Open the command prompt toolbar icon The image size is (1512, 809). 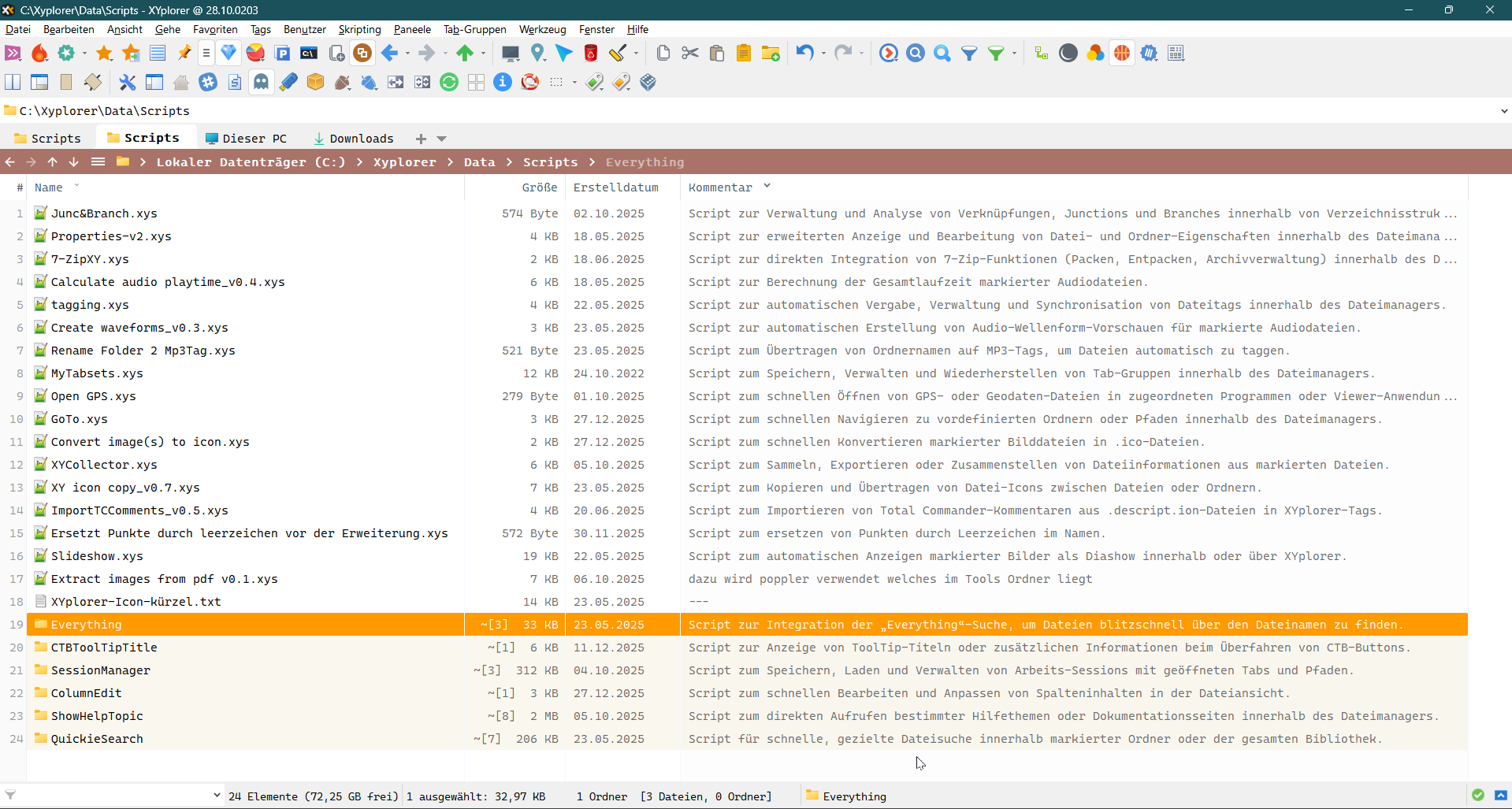pyautogui.click(x=309, y=54)
